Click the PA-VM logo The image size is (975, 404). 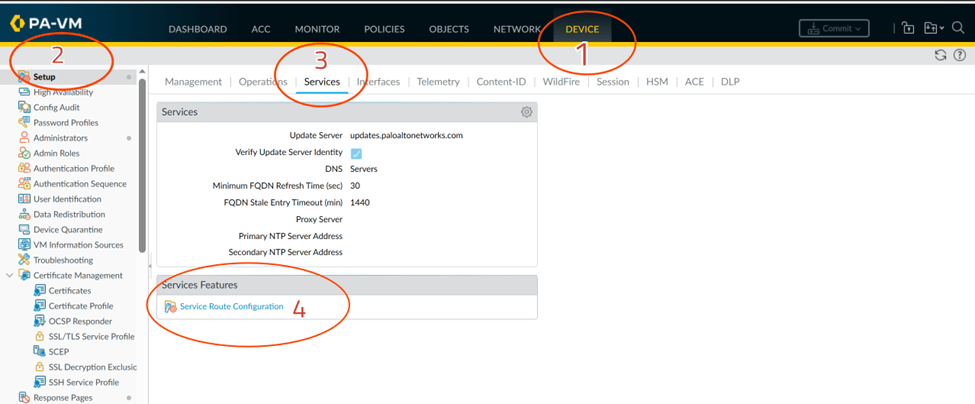46,24
